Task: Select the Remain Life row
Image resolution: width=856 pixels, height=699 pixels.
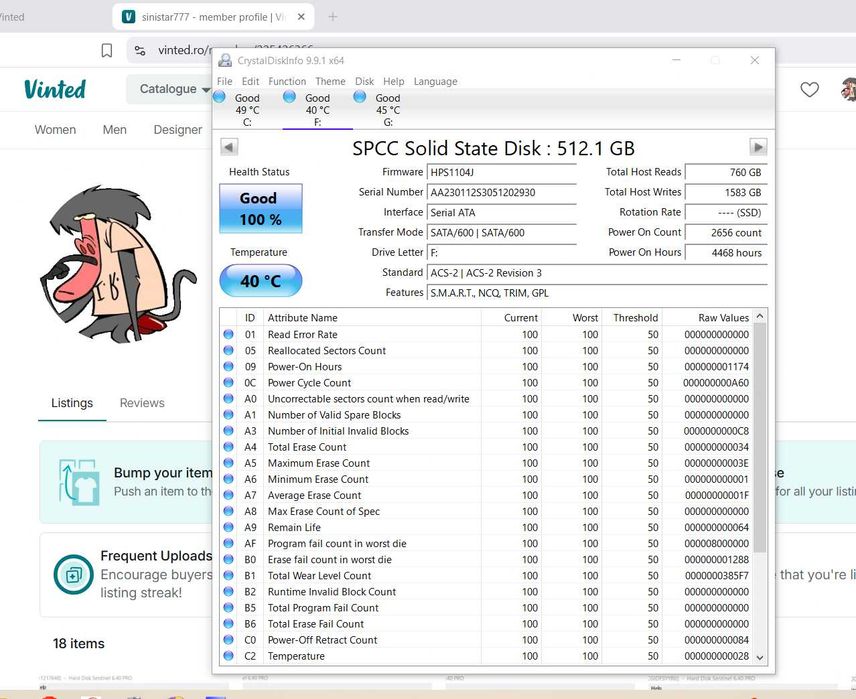Action: (x=486, y=528)
